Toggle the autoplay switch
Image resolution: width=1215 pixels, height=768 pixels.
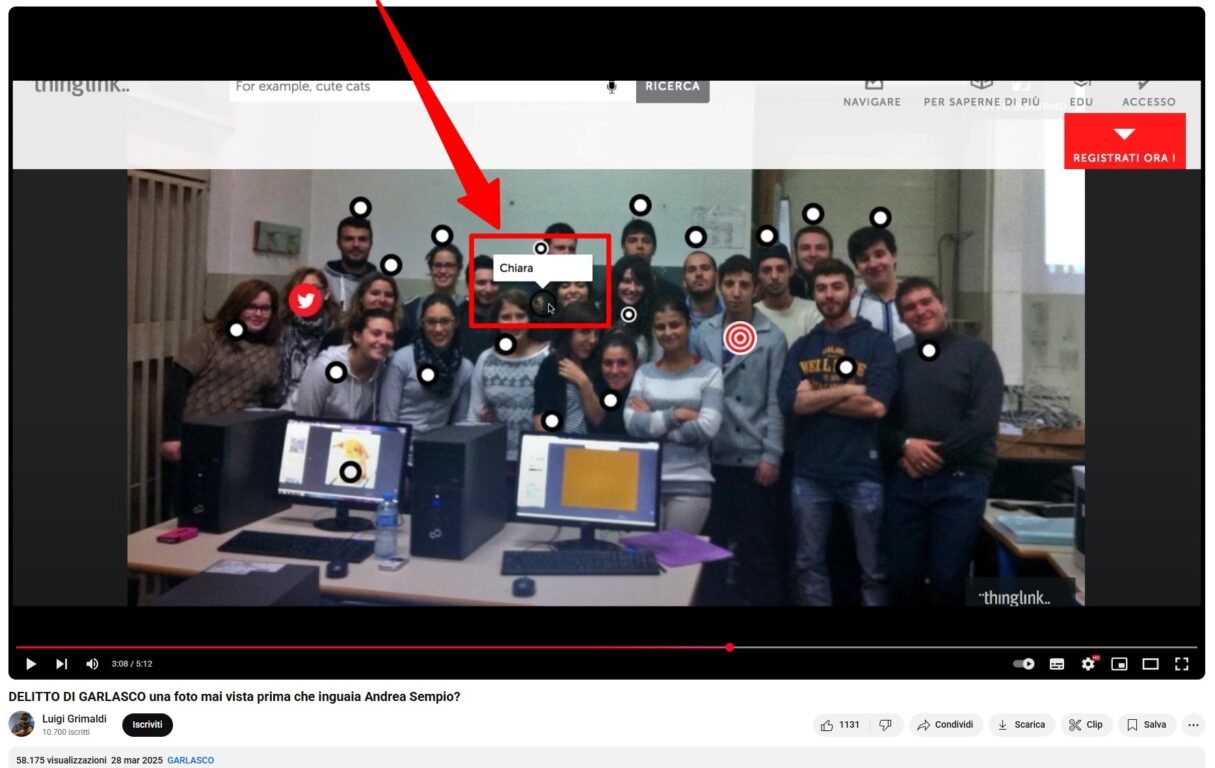[x=1024, y=664]
